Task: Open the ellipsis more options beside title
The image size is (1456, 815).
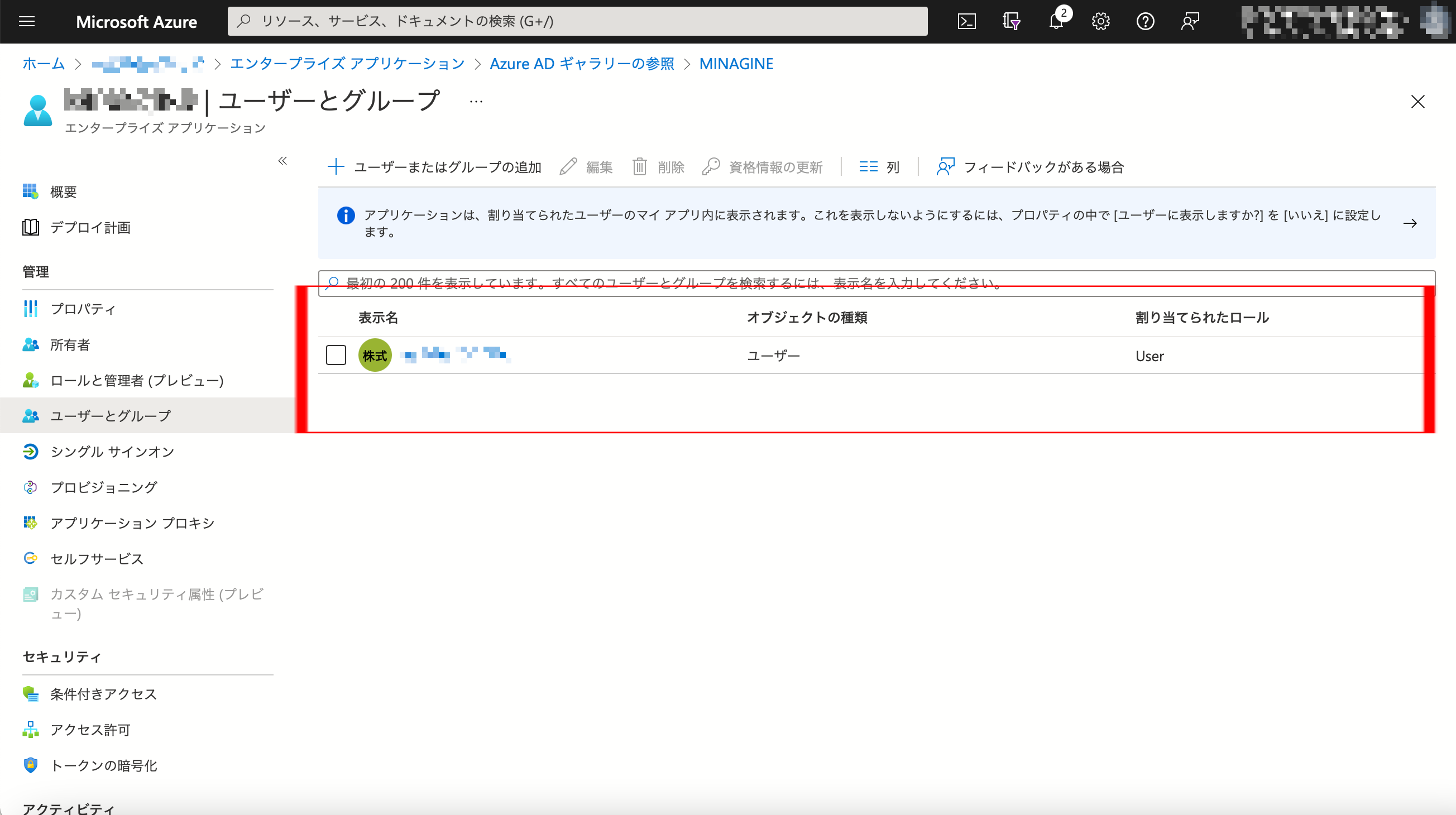Action: point(476,102)
